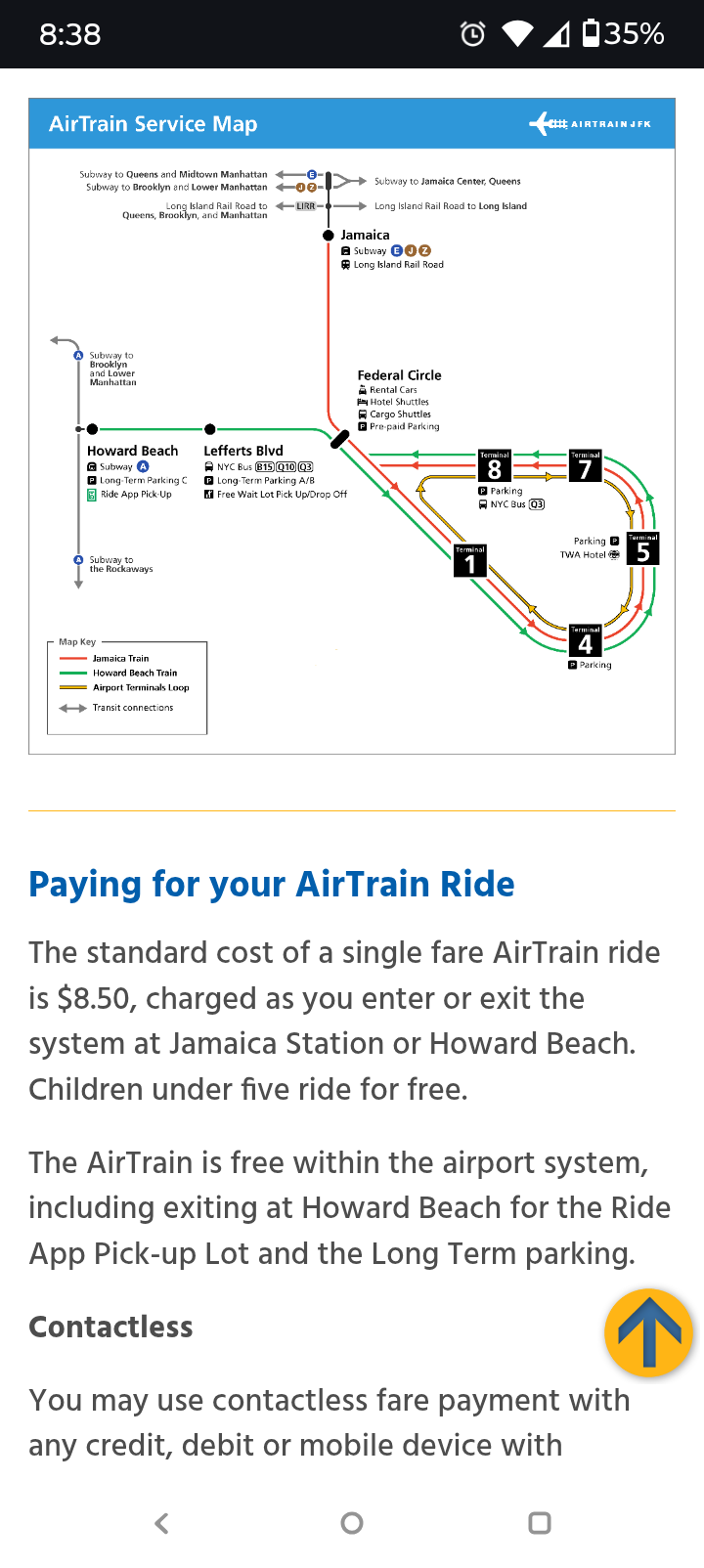Select the Jamaica station dot on map

329,236
